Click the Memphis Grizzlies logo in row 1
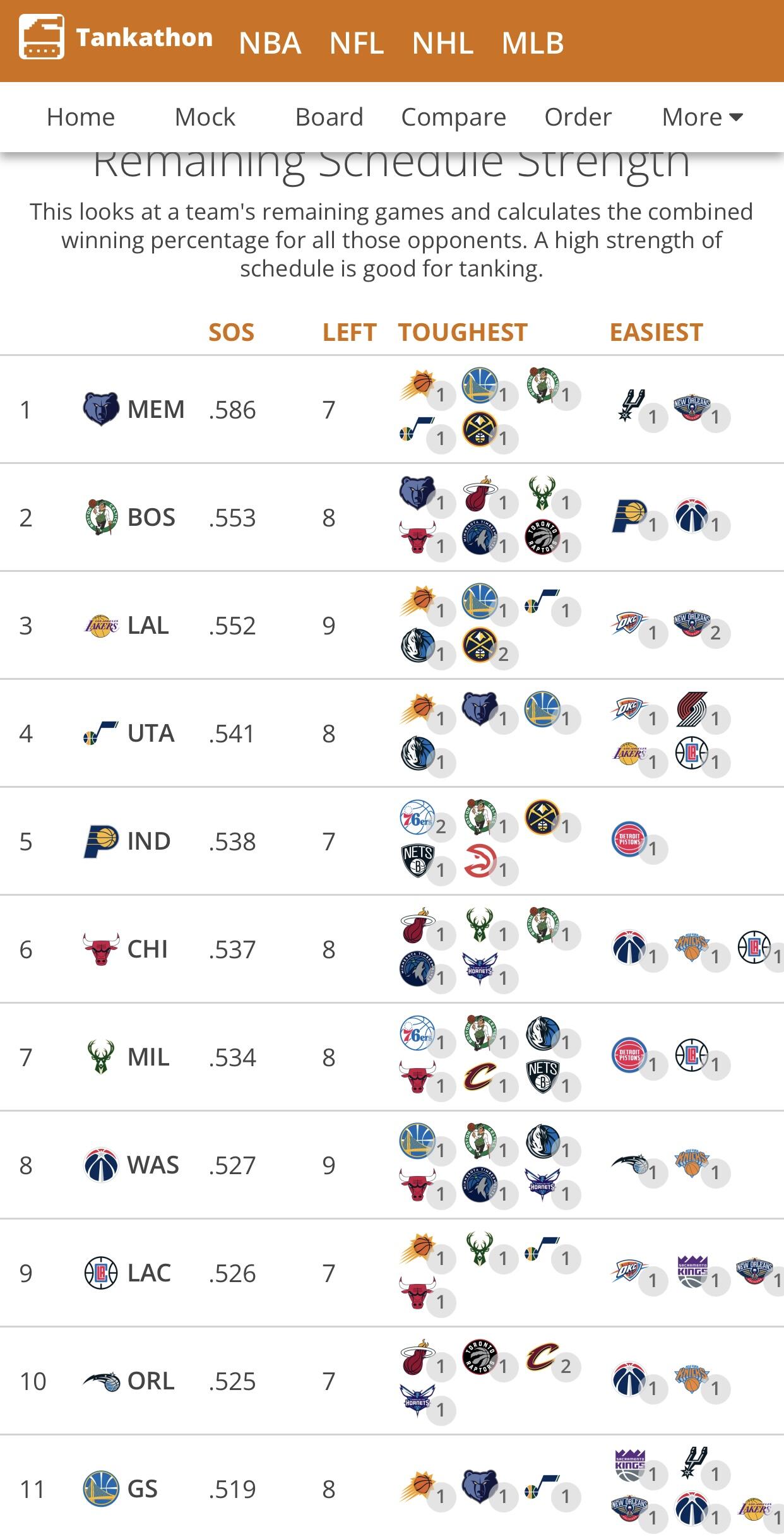The width and height of the screenshot is (784, 1539). (x=101, y=409)
